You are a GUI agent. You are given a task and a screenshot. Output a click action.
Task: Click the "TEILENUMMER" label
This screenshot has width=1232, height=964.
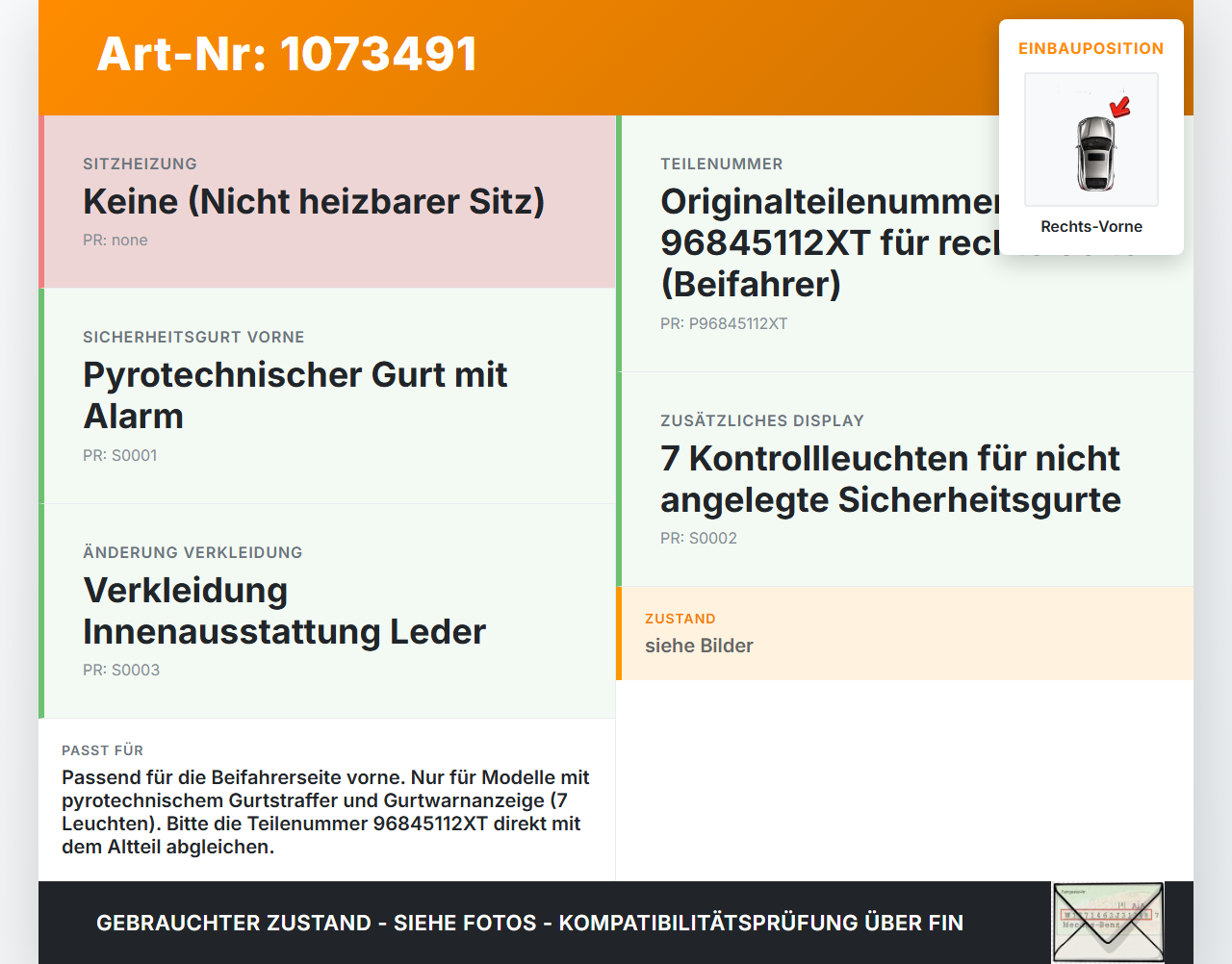tap(722, 164)
